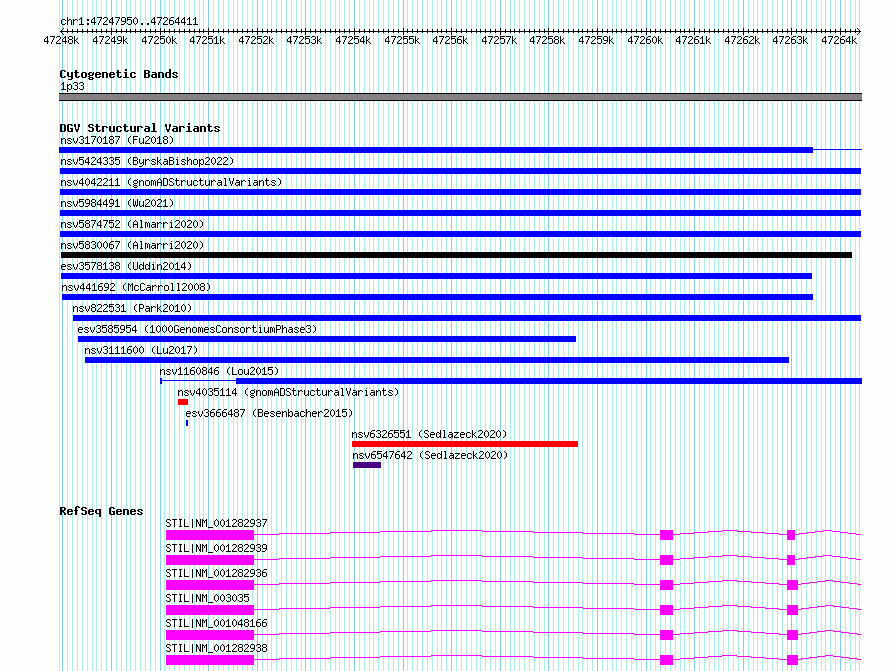Select nsv6547642 (Sedlazeck2020) label

pos(430,455)
